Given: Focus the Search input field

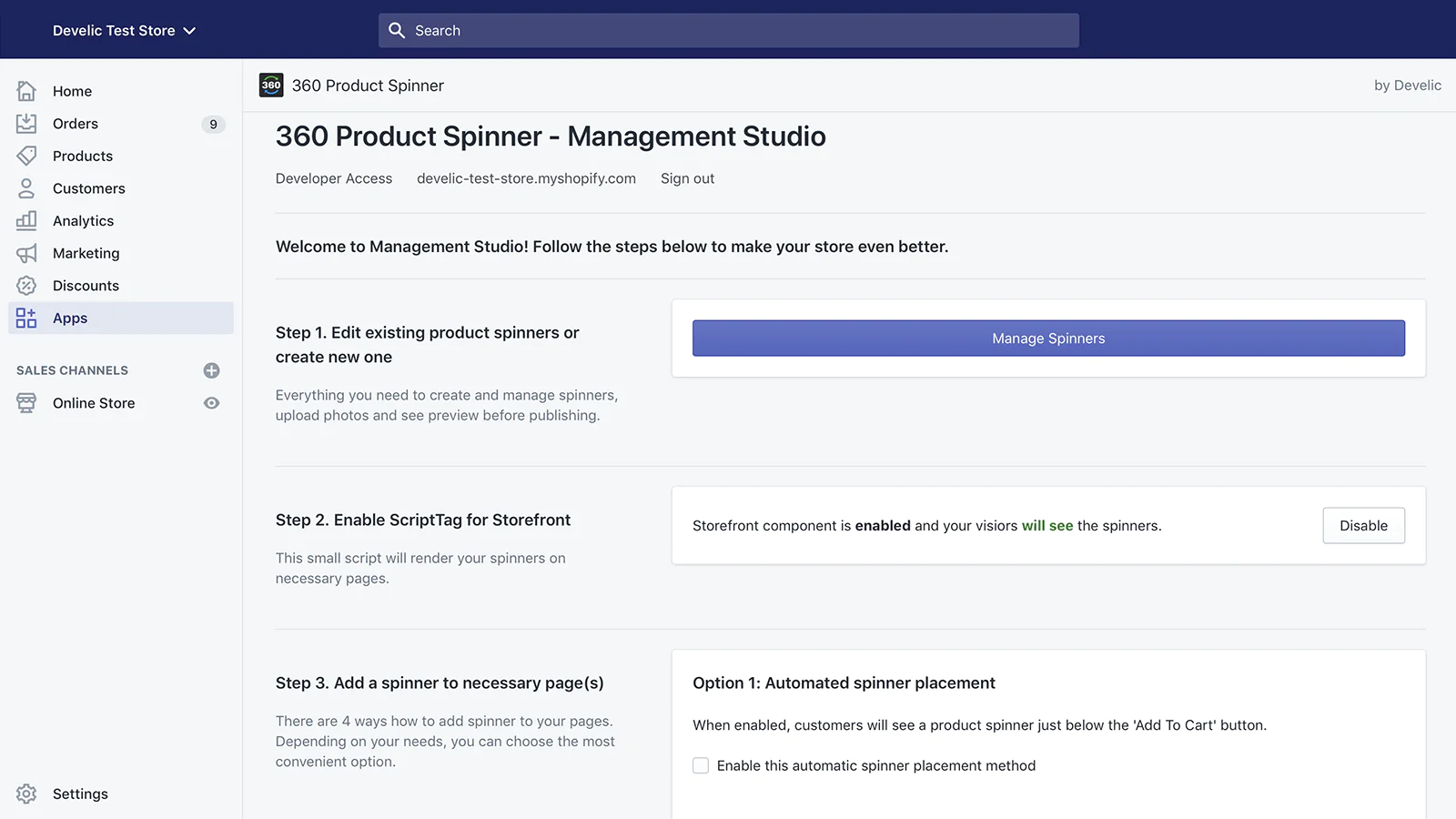Looking at the screenshot, I should tap(729, 30).
